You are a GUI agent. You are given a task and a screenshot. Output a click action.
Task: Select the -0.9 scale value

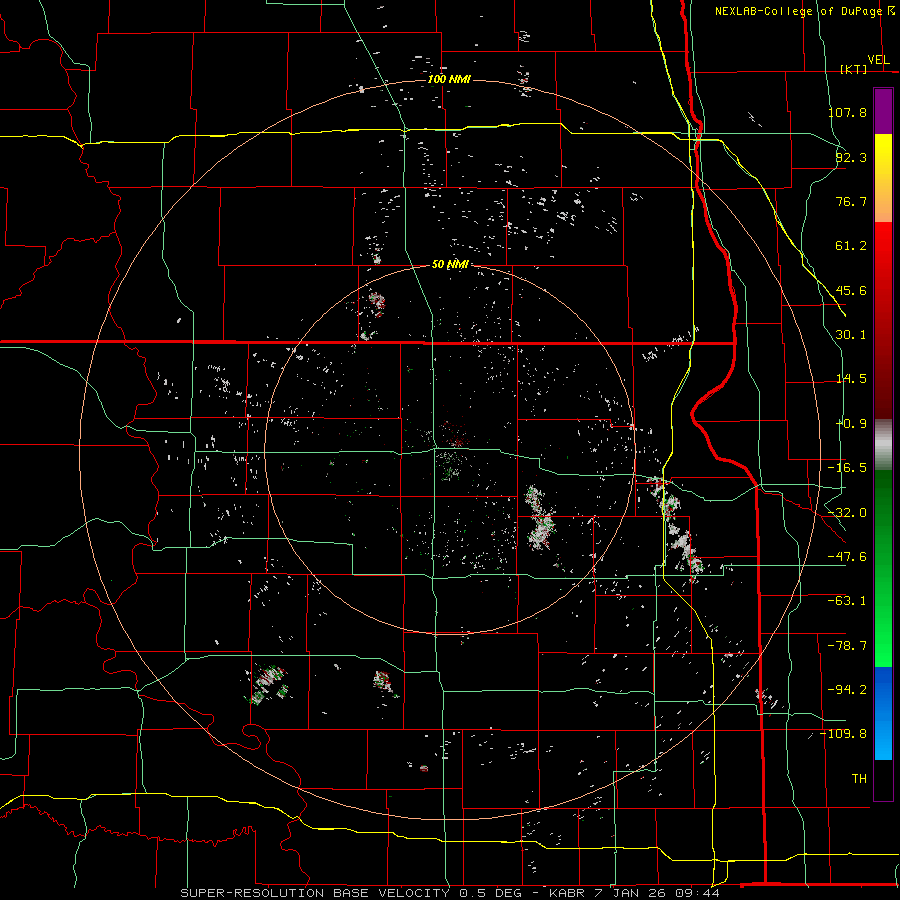[x=851, y=424]
